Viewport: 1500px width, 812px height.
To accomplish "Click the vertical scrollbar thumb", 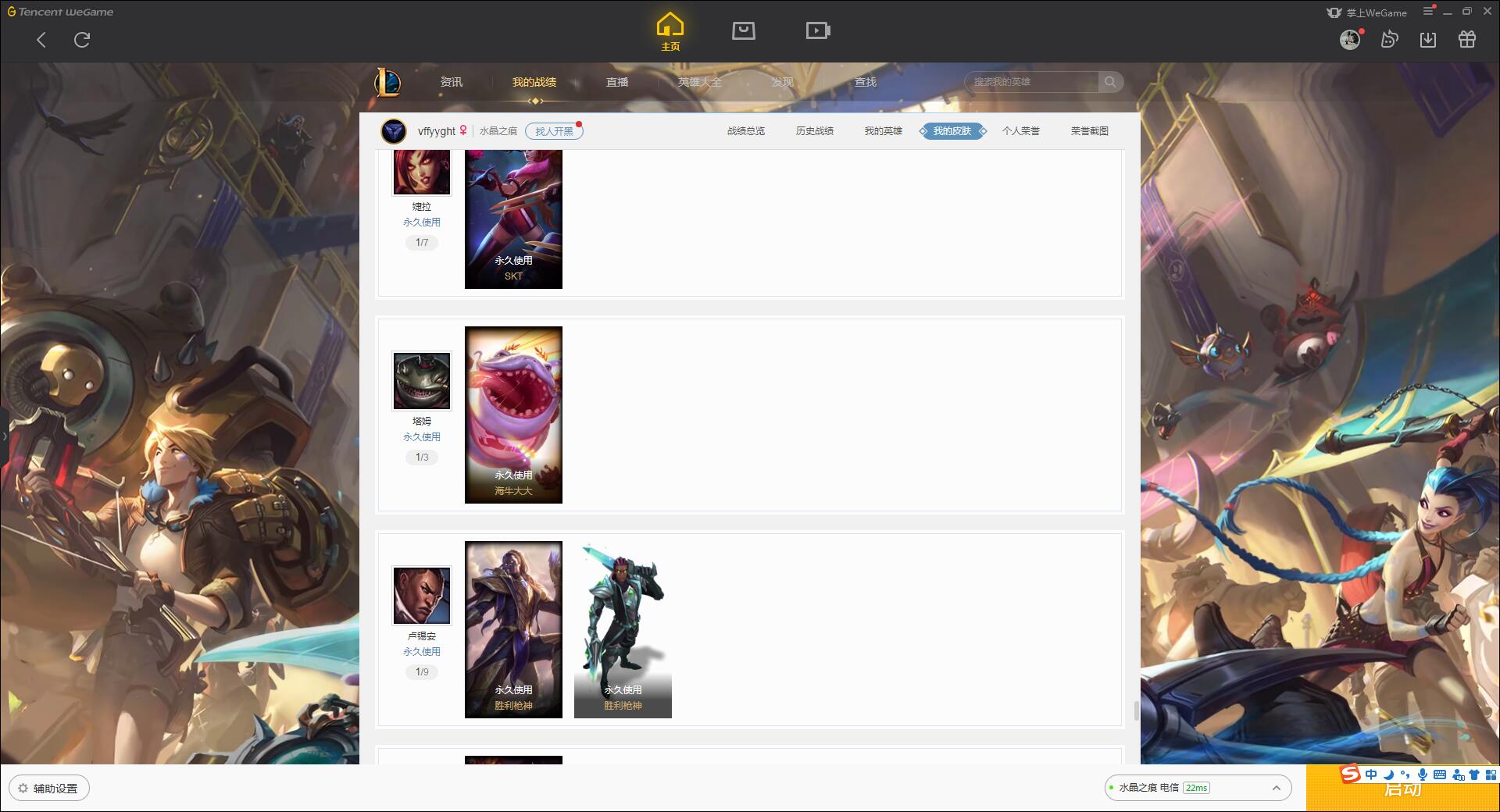I will [1136, 710].
